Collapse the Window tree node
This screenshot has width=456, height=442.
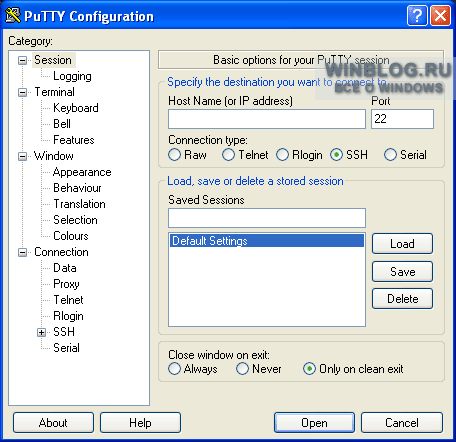coord(22,156)
